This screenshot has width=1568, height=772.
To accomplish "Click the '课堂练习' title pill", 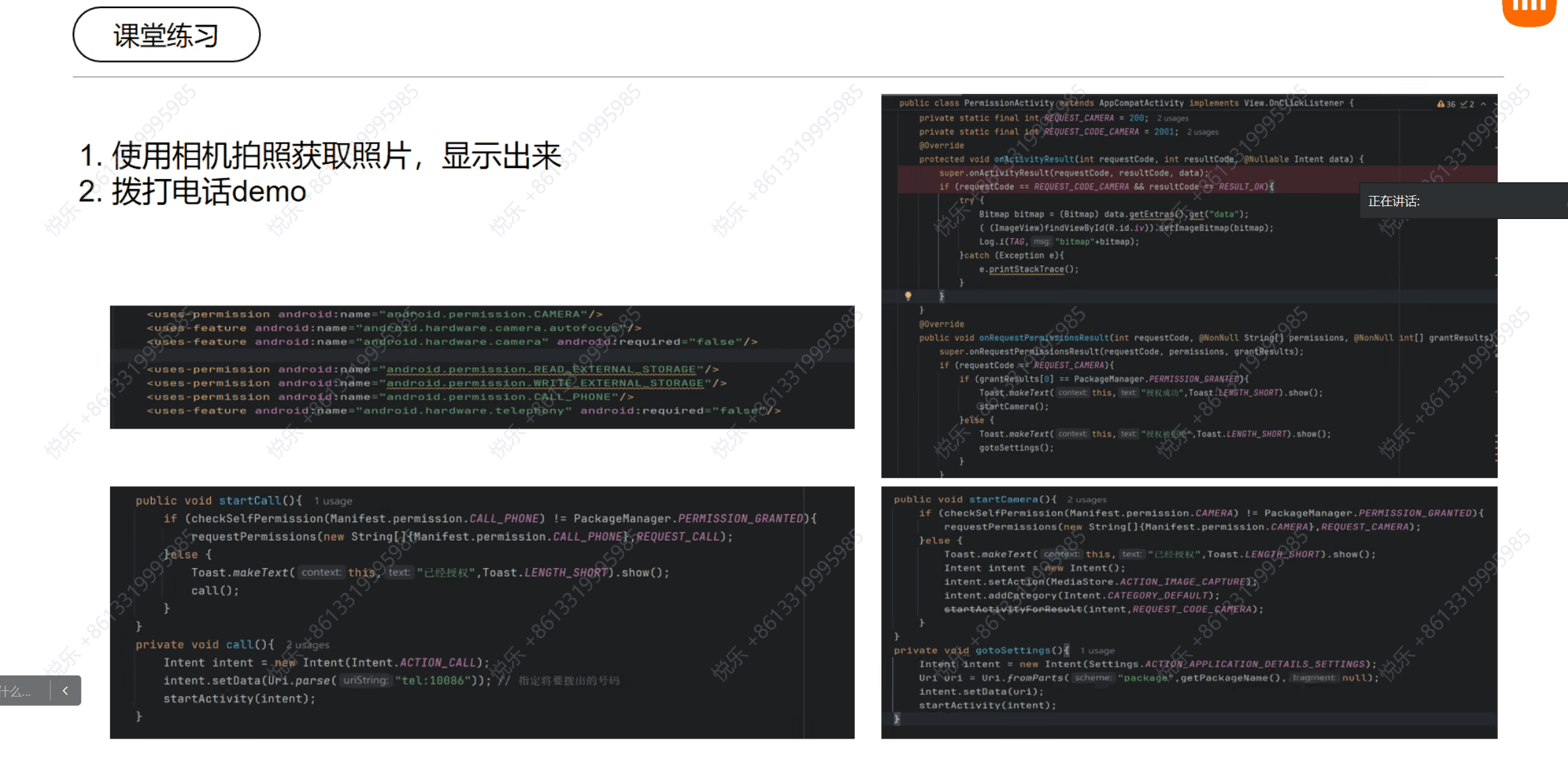I will click(x=167, y=35).
